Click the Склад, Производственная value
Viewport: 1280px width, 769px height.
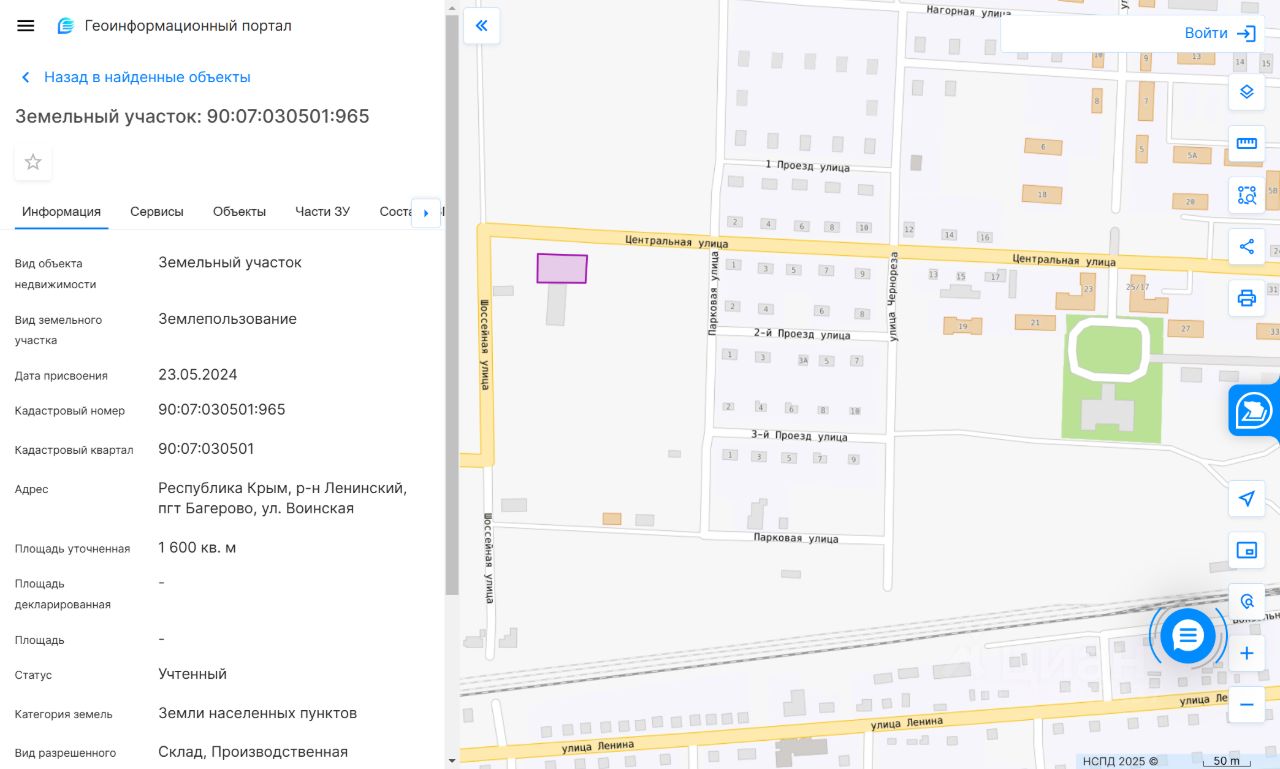point(253,752)
